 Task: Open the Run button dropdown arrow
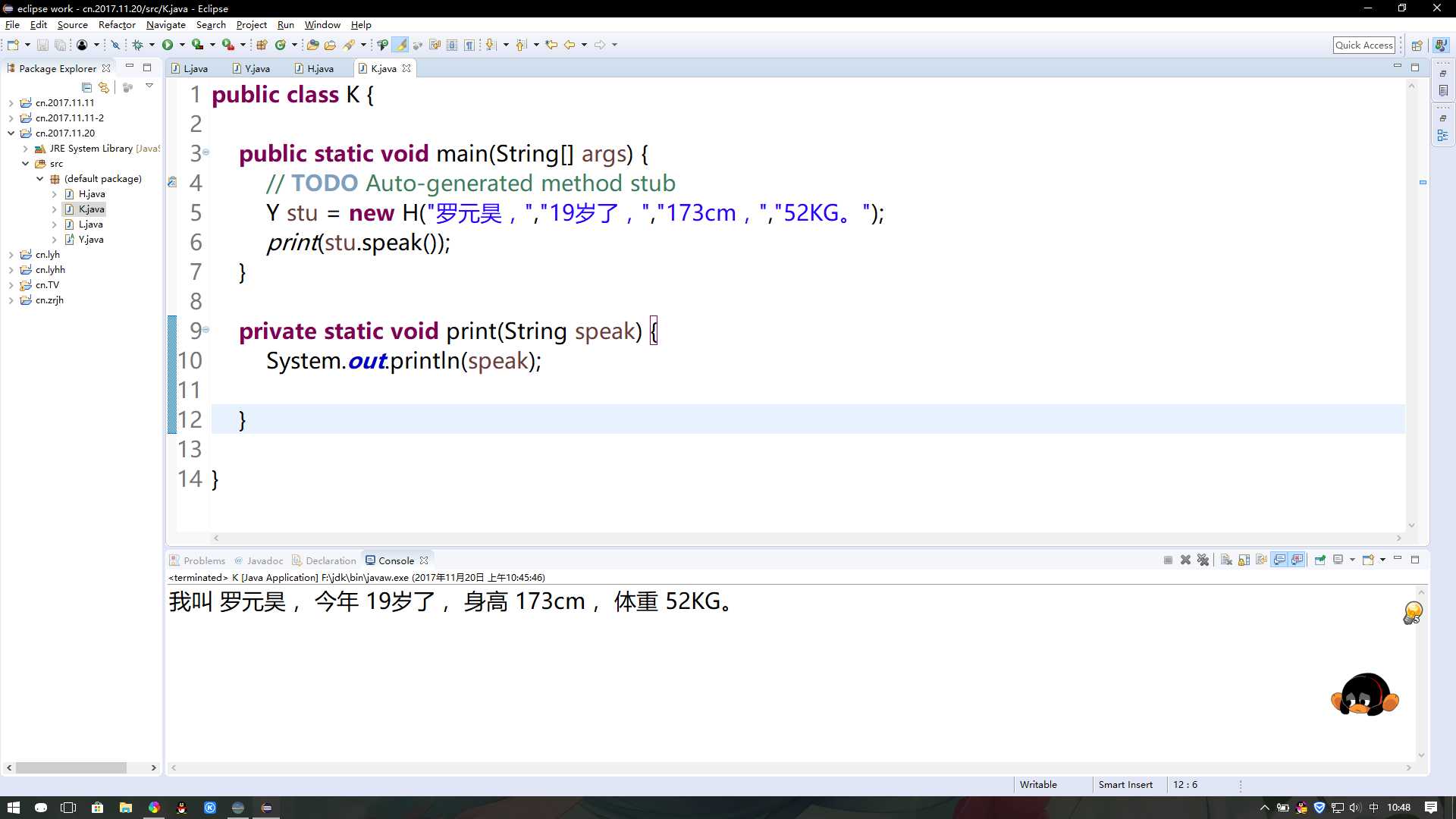point(182,45)
